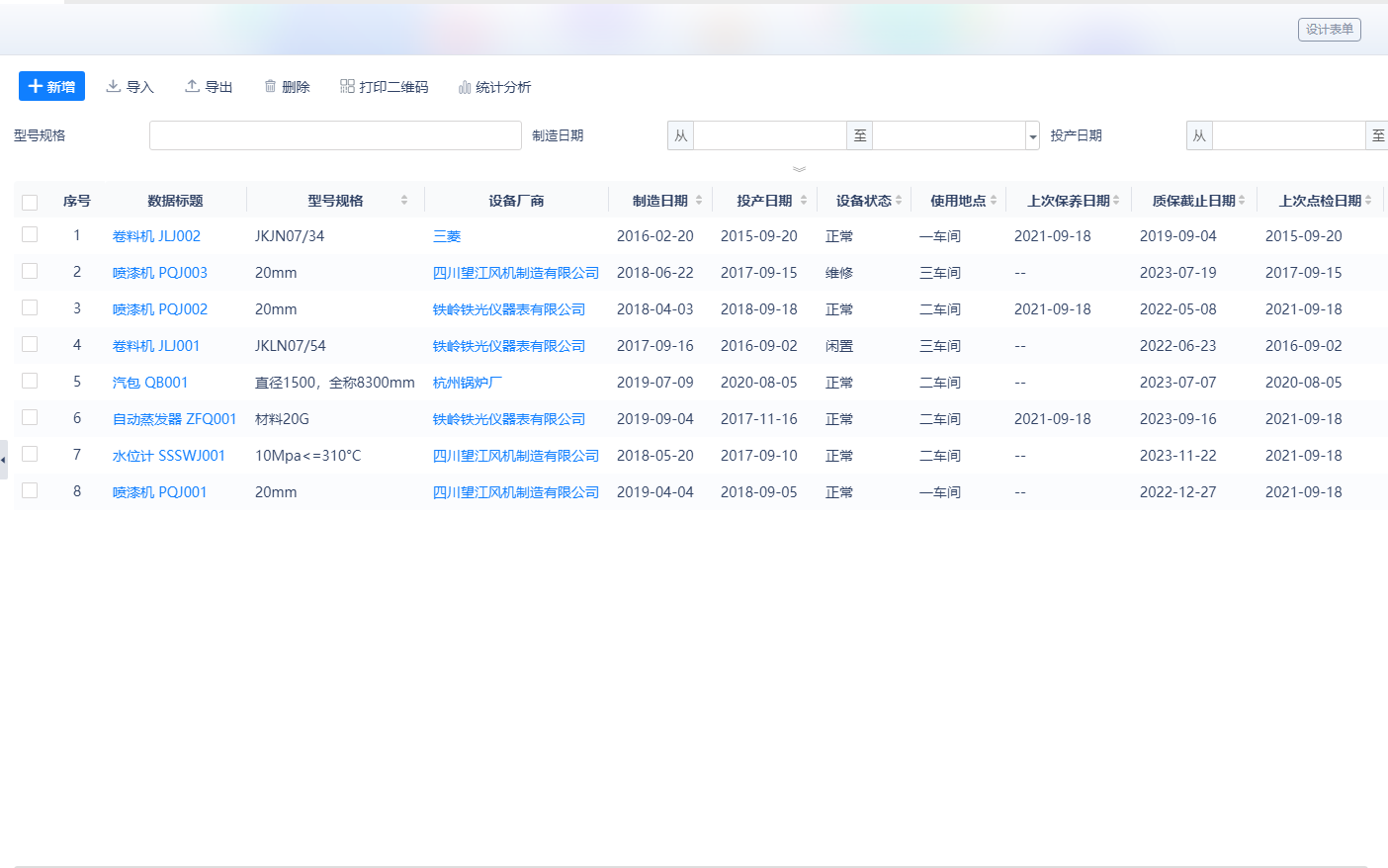The height and width of the screenshot is (868, 1388).
Task: Click the 设计表单 button
Action: tap(1329, 30)
